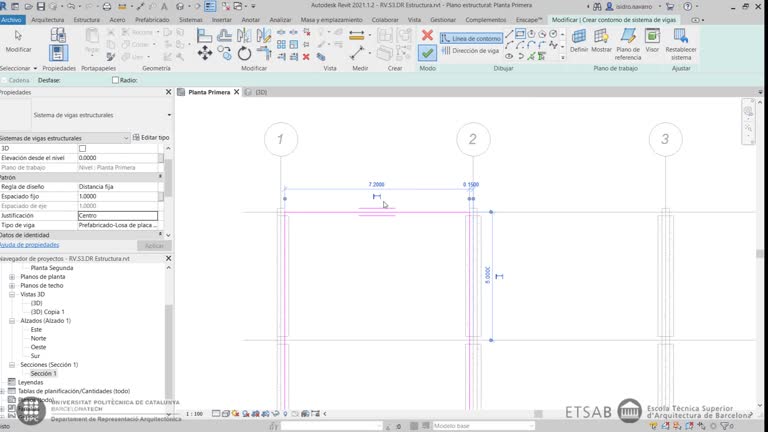Image resolution: width=768 pixels, height=432 pixels.
Task: Open the Estructura ribbon tab
Action: 86,19
